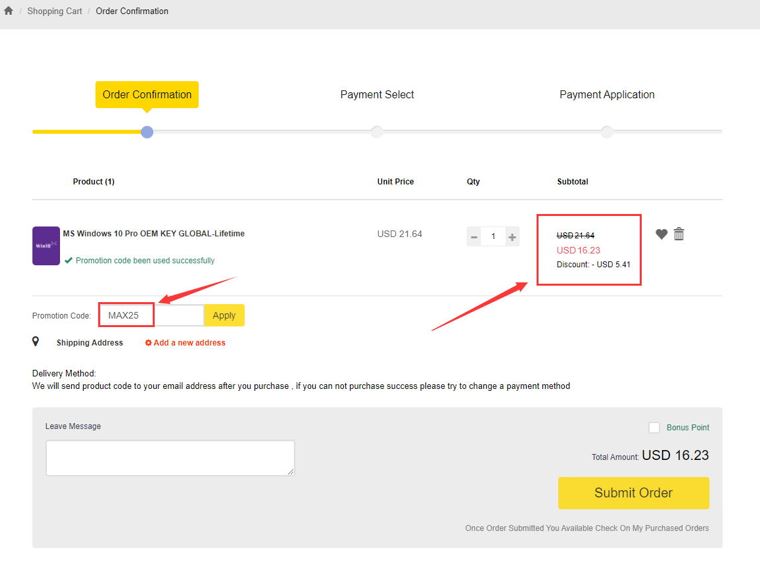Select the Payment Select step

point(377,95)
